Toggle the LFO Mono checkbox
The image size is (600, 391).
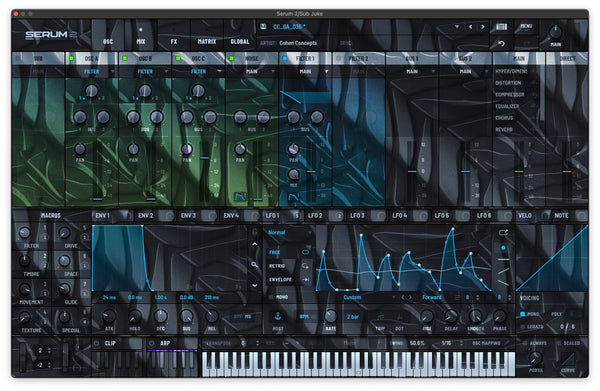271,297
